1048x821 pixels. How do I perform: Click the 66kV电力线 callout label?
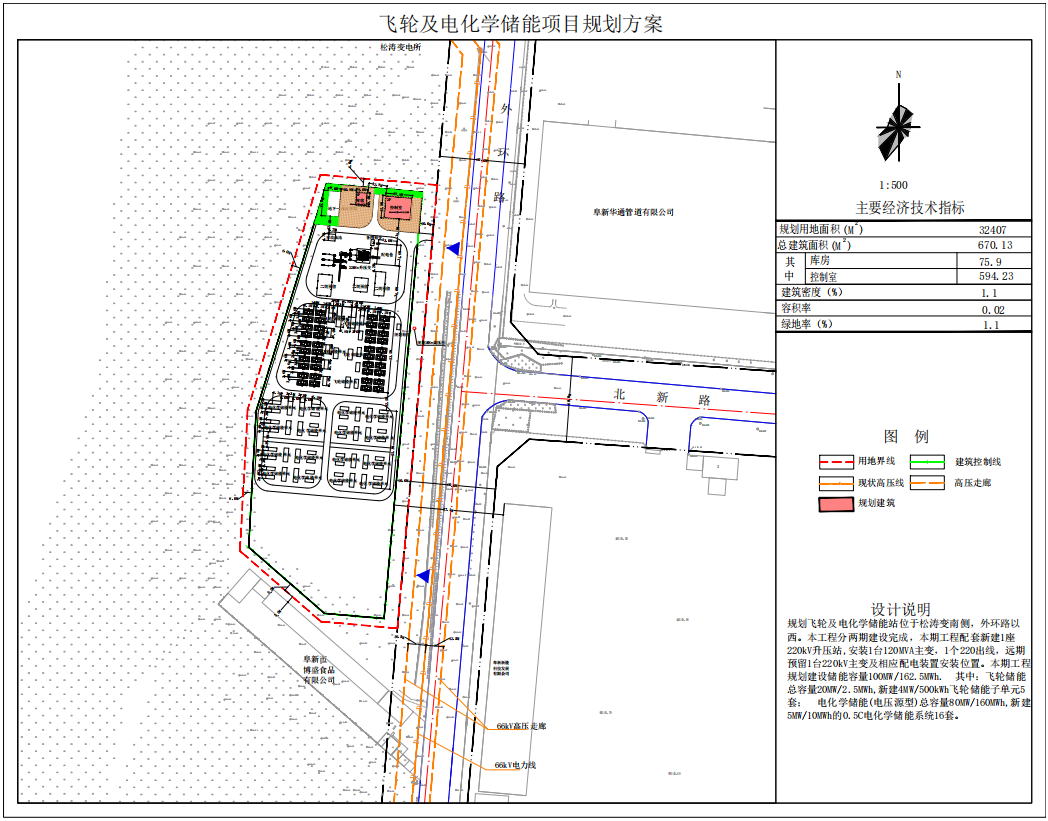coord(515,765)
